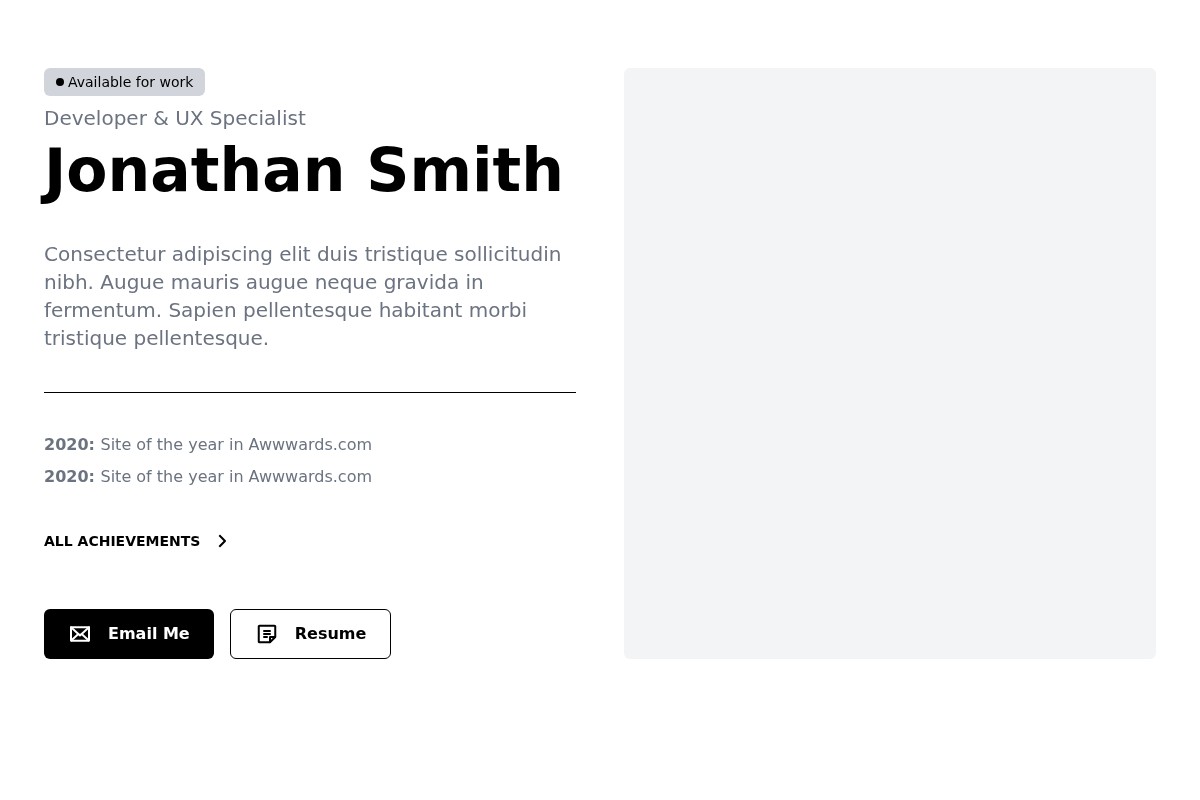Open the ALL ACHIEVEMENTS link

(122, 541)
